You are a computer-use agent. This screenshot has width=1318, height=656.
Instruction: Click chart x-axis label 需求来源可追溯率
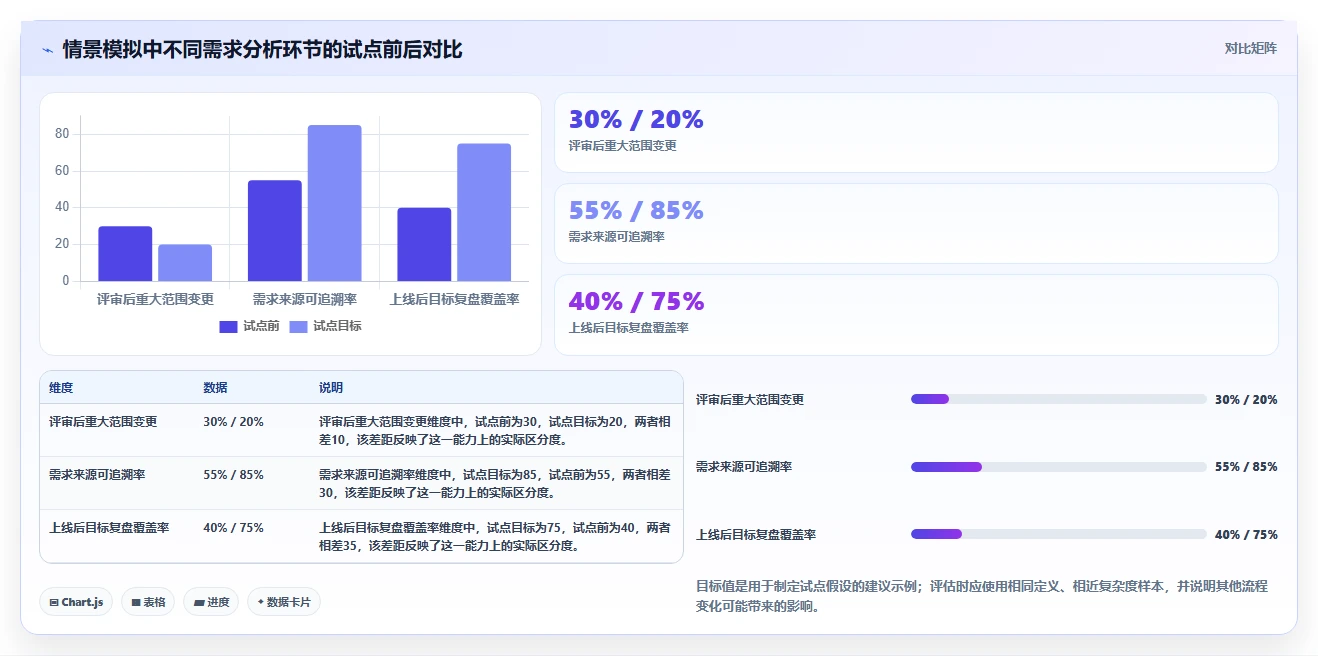point(305,299)
